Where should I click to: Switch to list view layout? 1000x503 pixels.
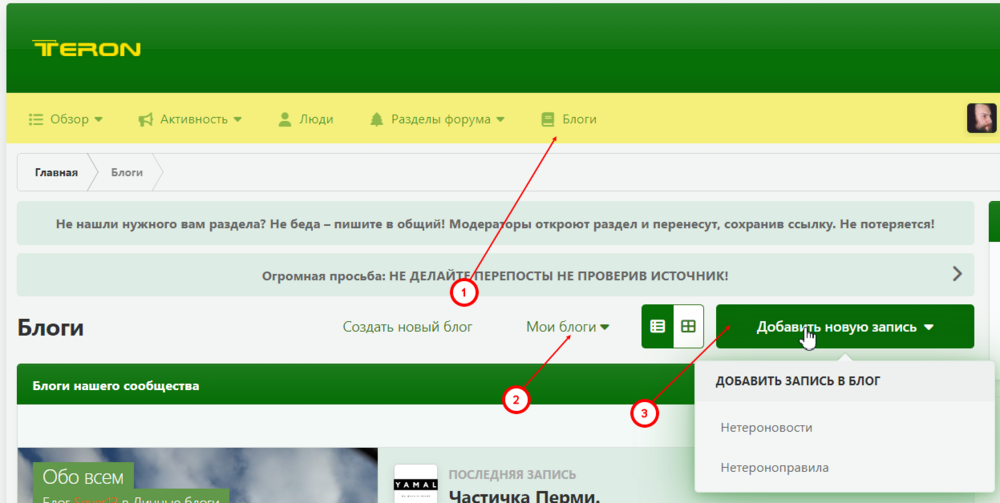[x=658, y=326]
